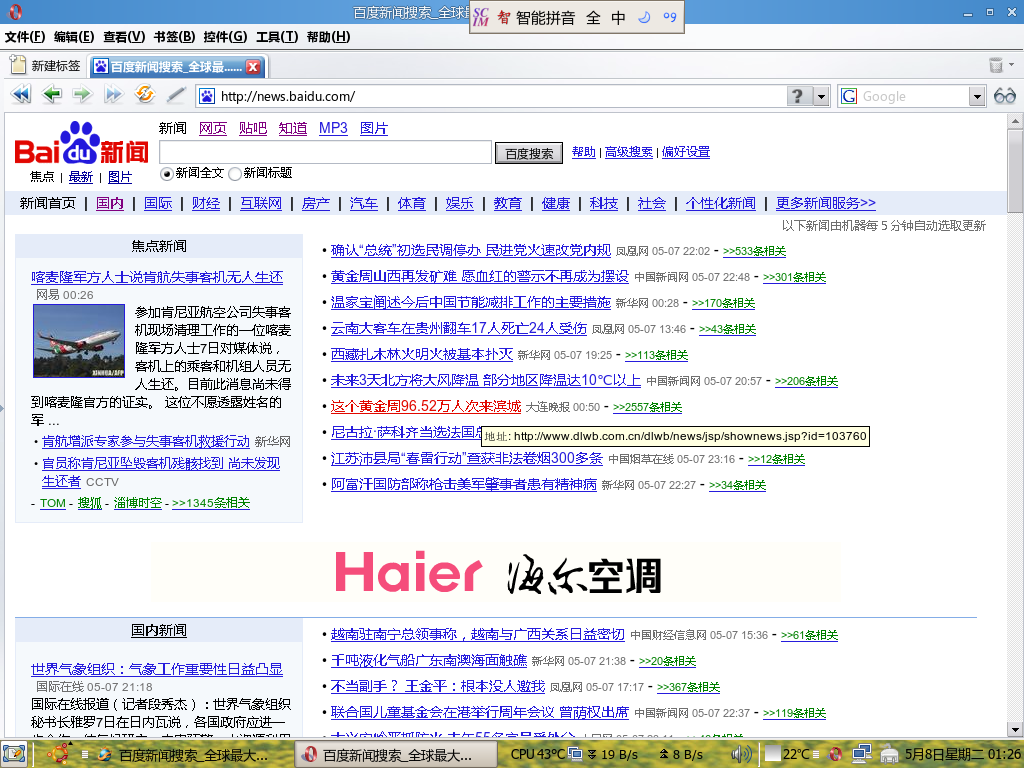Click the wand (pencil) icon in the toolbar
Viewport: 1024px width, 768px height.
coord(176,95)
